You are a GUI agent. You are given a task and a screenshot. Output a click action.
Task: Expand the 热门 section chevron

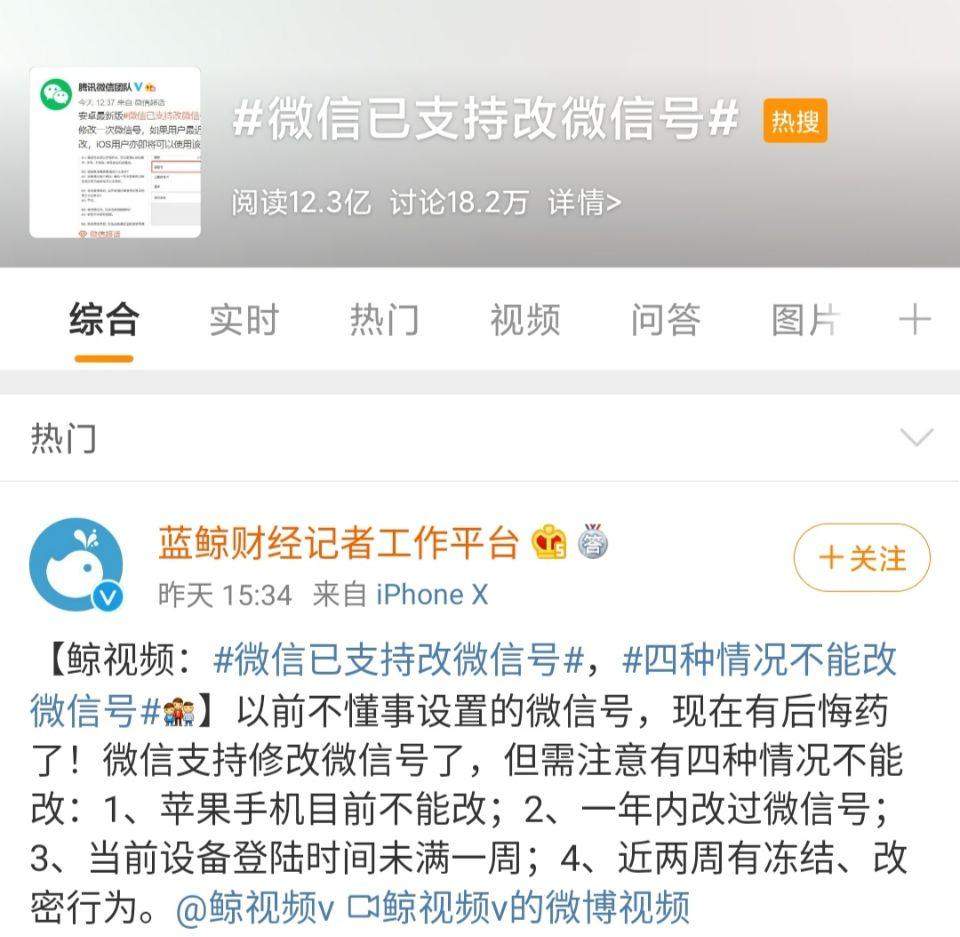tap(917, 437)
